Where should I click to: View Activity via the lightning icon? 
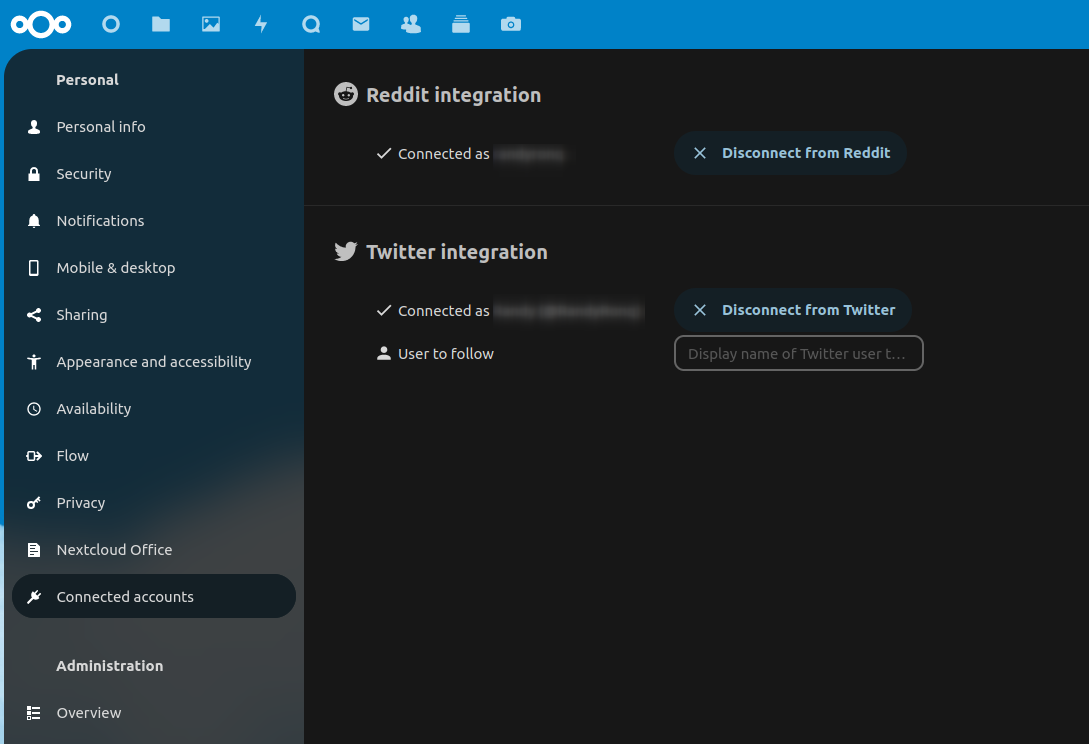click(261, 24)
